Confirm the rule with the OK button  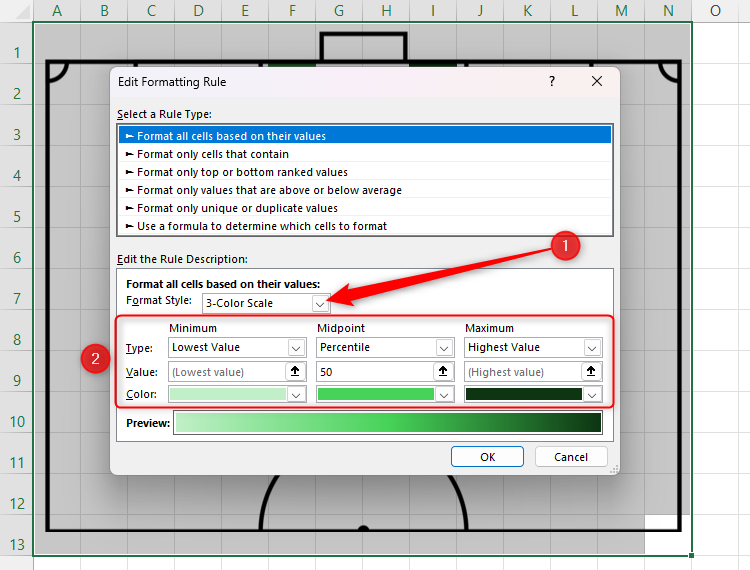pos(487,457)
